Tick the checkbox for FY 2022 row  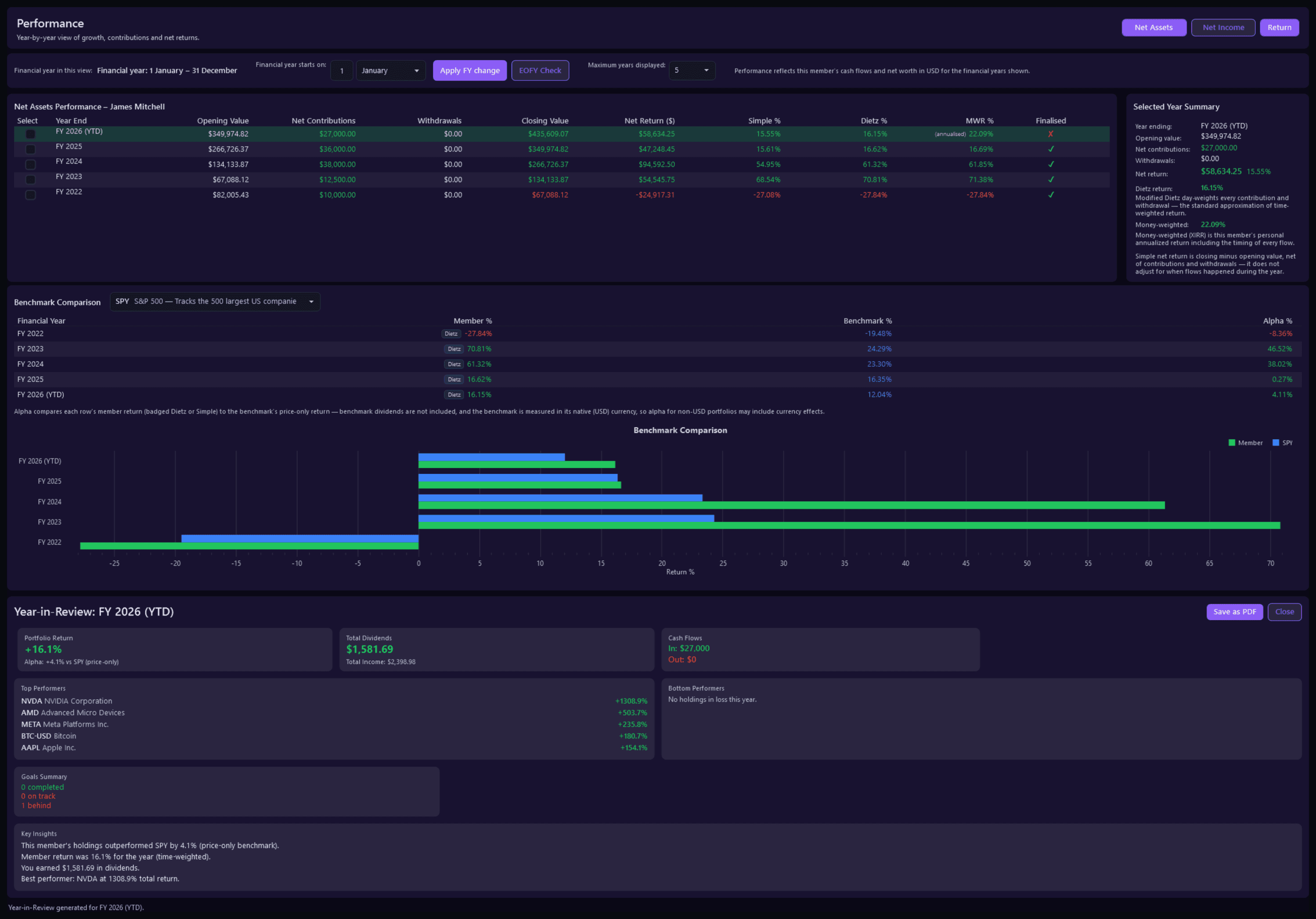click(30, 195)
